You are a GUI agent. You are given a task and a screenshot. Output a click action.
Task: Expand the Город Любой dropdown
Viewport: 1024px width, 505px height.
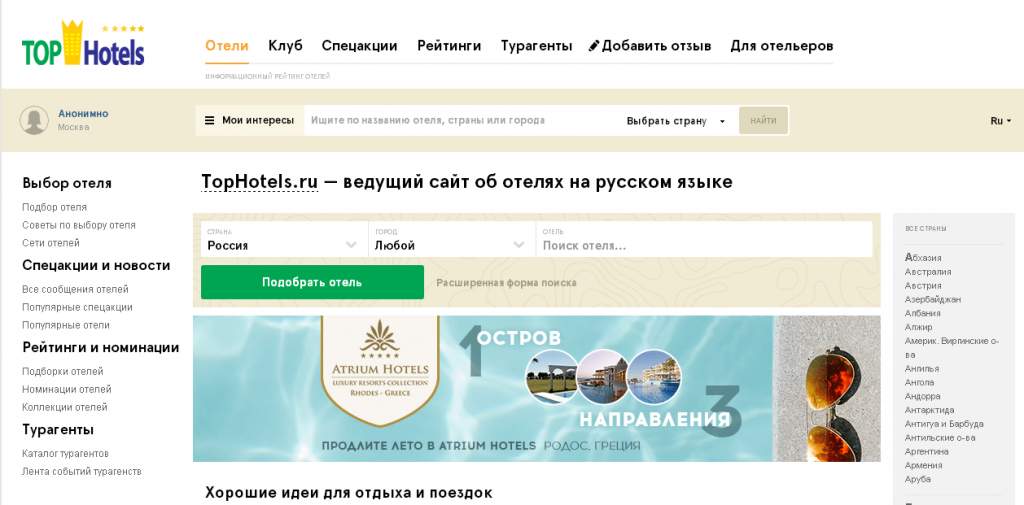[x=451, y=240]
